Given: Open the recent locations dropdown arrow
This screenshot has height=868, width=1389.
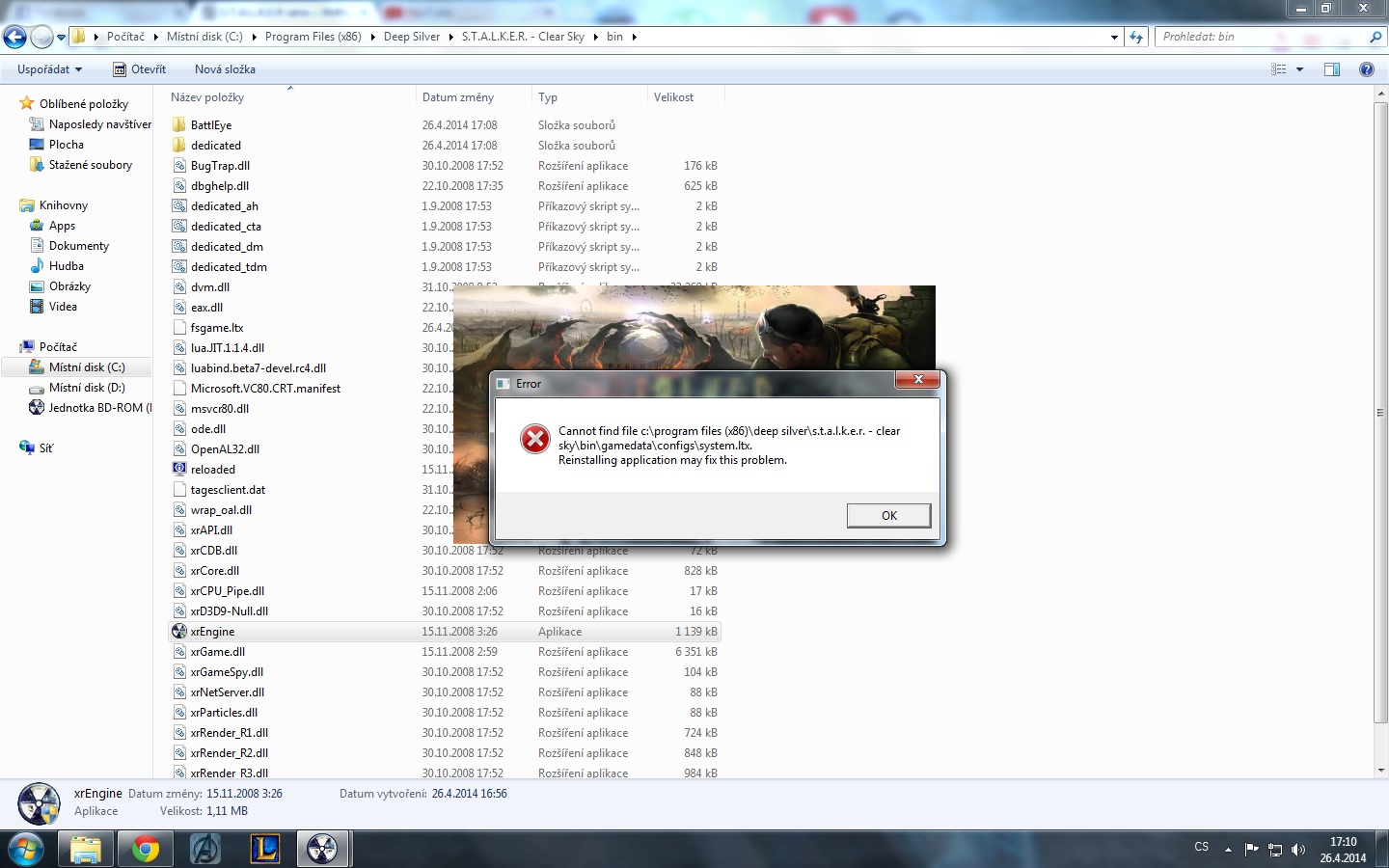Looking at the screenshot, I should click(61, 38).
